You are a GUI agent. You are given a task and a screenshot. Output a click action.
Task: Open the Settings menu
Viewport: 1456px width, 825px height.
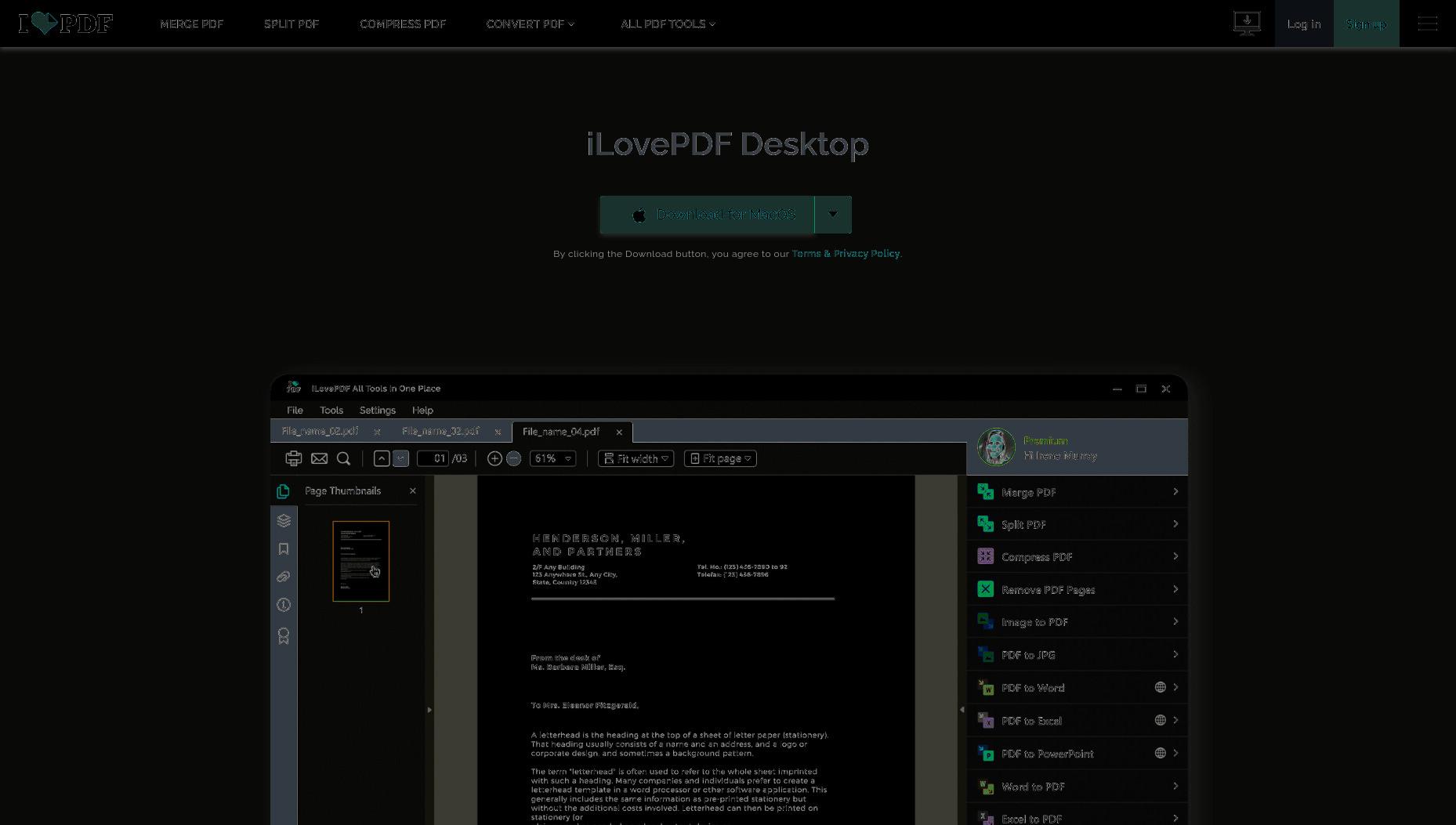click(378, 411)
